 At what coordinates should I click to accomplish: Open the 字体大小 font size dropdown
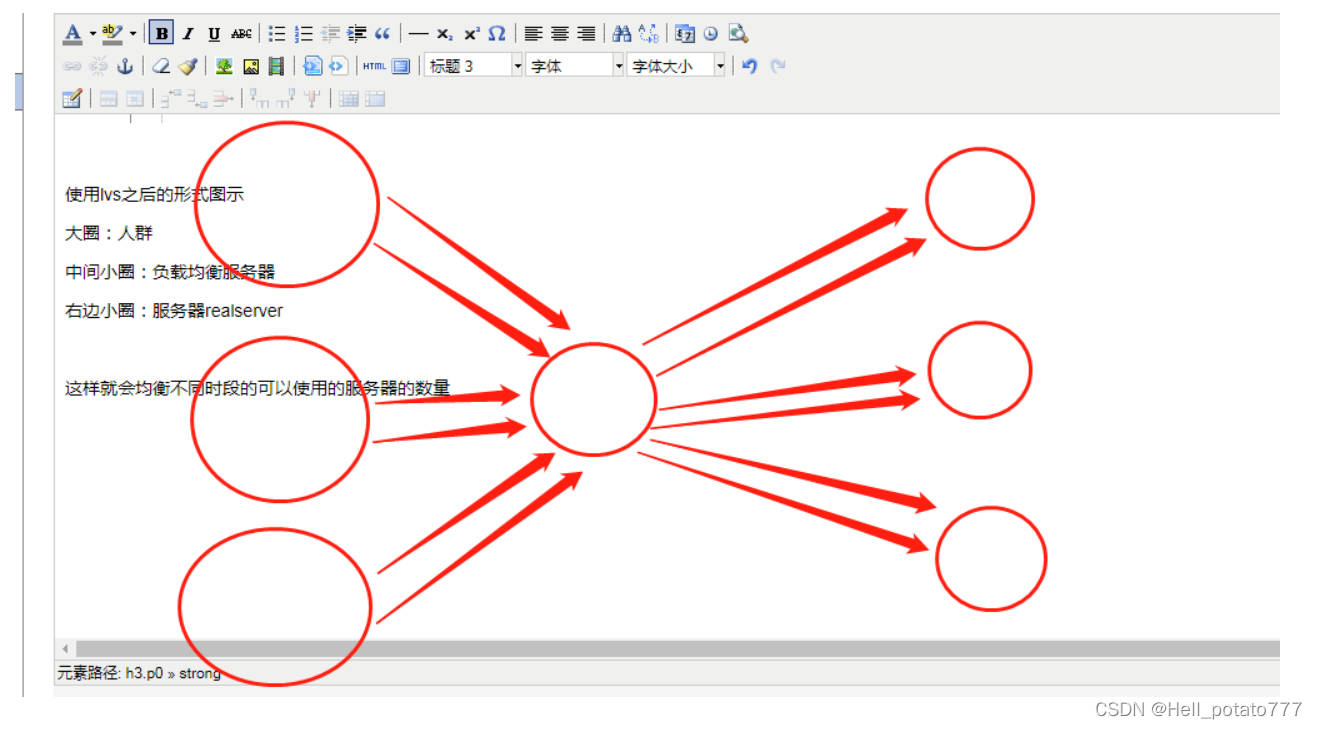676,66
